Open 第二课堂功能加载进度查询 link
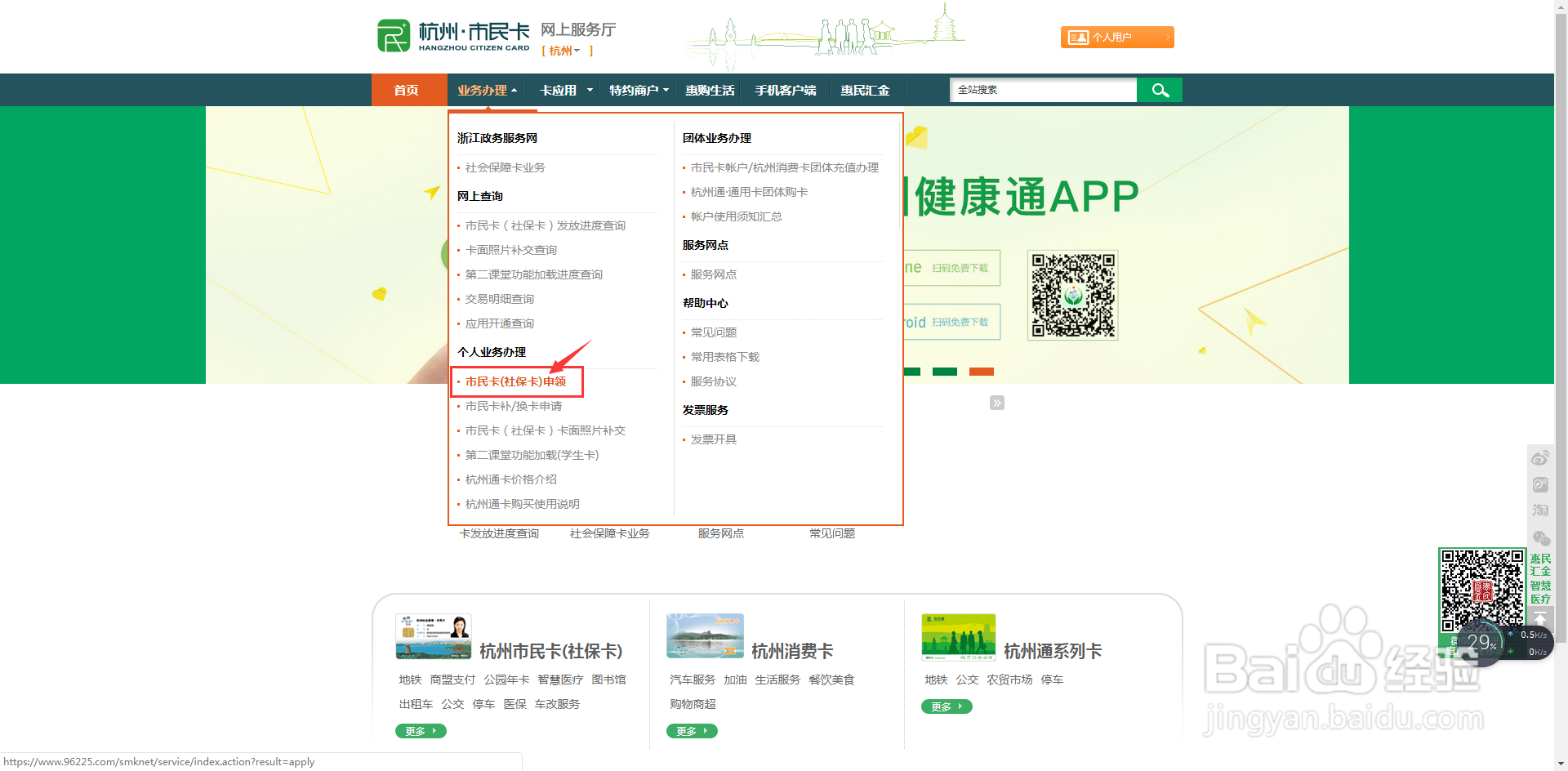This screenshot has width=1568, height=771. (x=534, y=274)
